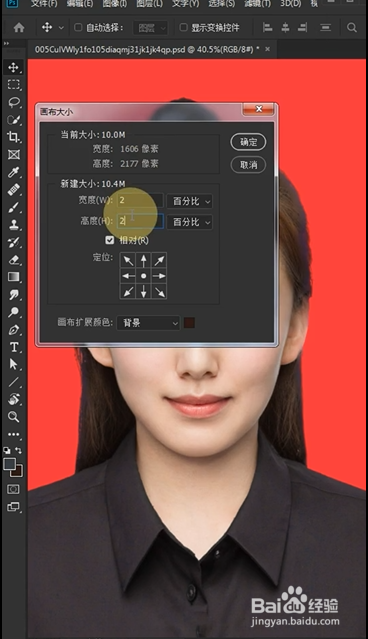
Task: Expand the Move tool preset picker arrow
Action: point(61,28)
